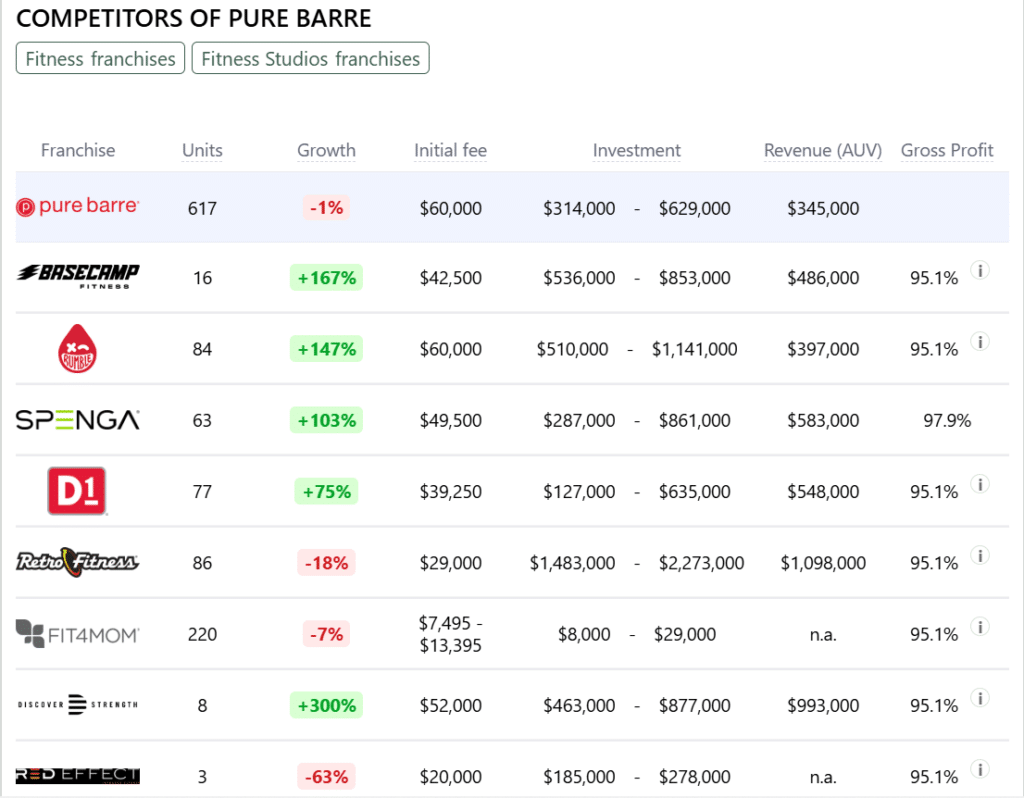Select the $629,000 investment upper value

tap(694, 208)
